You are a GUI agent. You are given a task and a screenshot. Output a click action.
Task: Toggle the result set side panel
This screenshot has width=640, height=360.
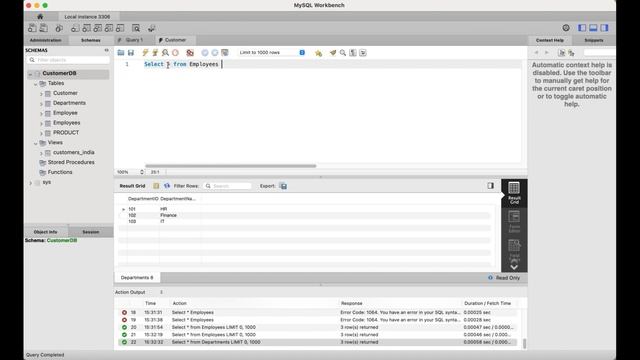[491, 186]
